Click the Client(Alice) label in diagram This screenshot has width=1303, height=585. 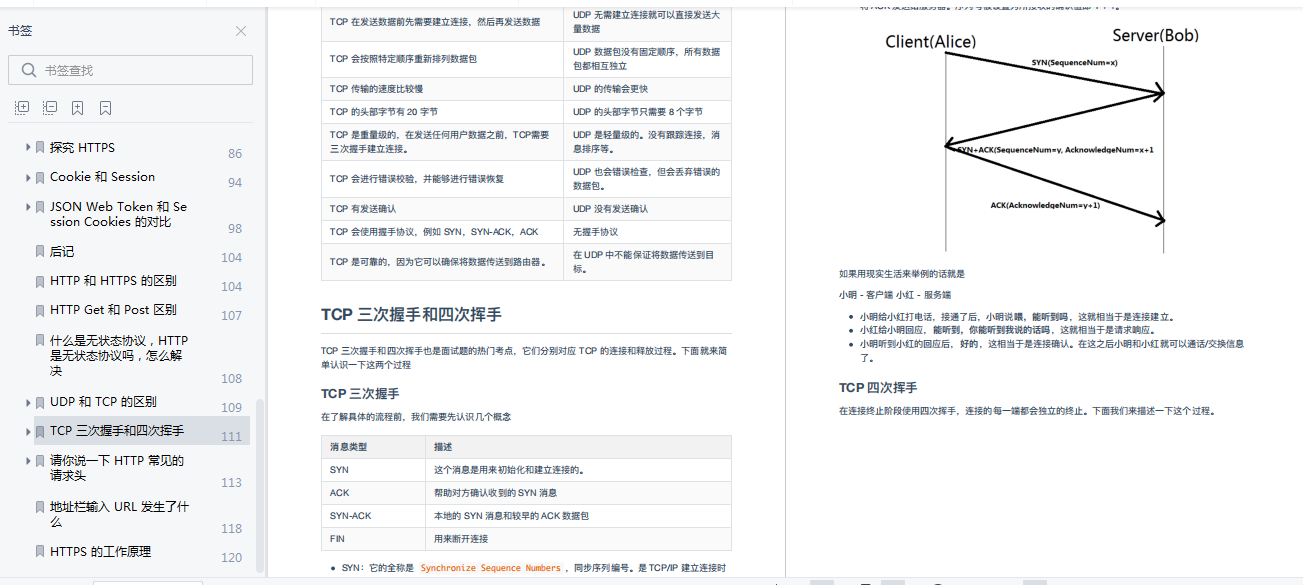(931, 41)
